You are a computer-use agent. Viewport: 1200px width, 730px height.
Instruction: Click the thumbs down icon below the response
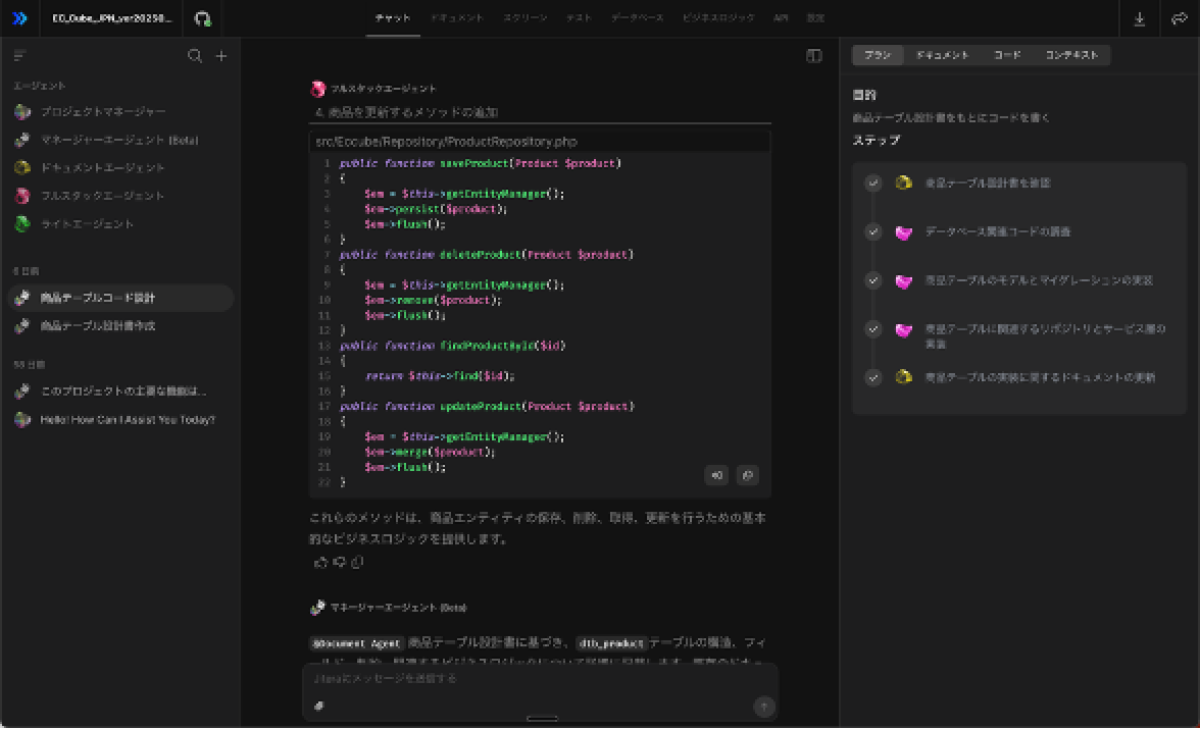pos(339,562)
